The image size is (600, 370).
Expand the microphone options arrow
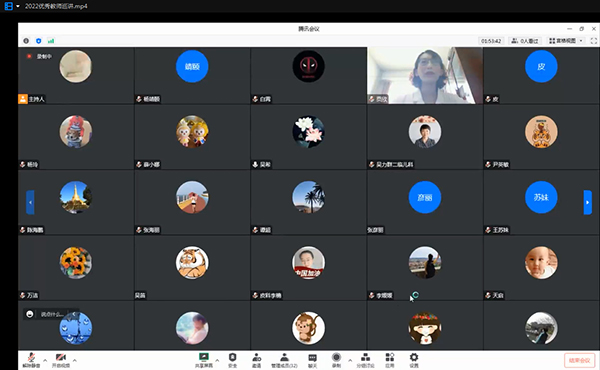click(x=45, y=360)
